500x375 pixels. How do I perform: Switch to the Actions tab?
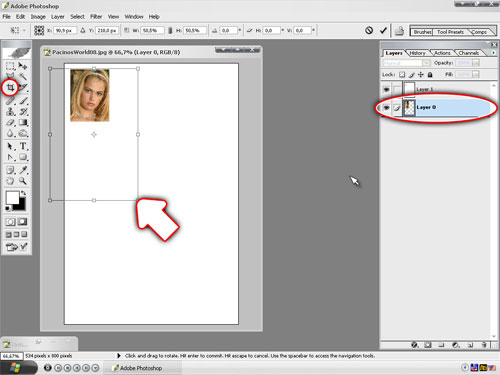442,53
